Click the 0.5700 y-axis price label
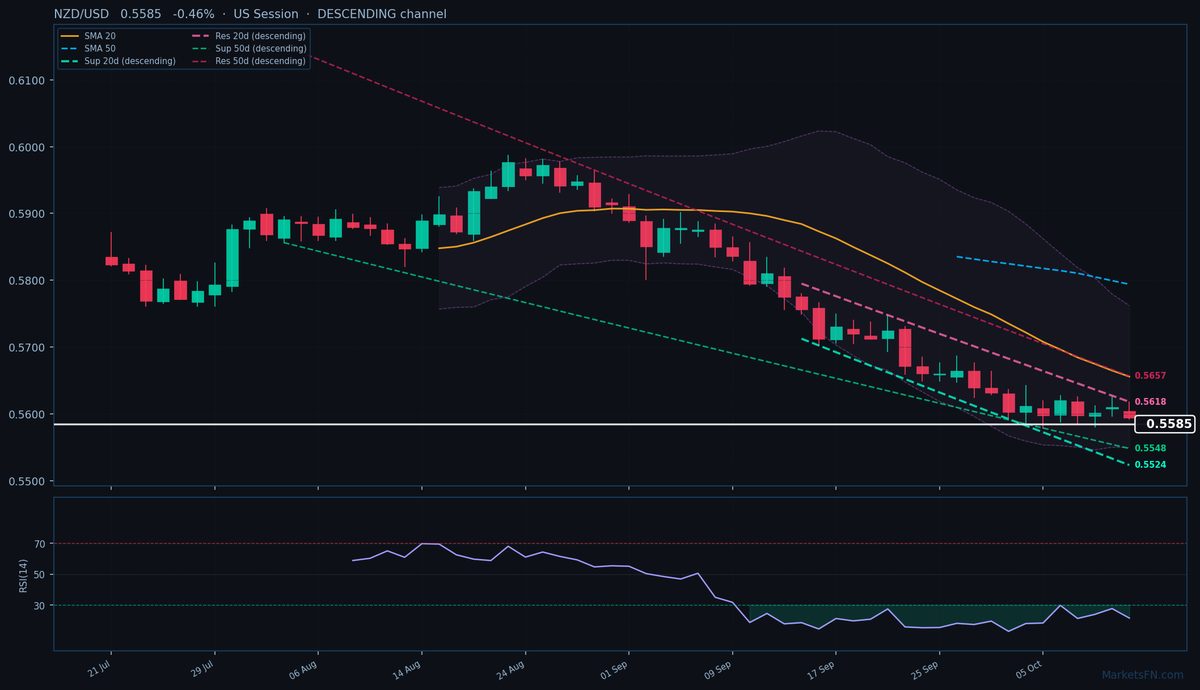 [x=25, y=348]
